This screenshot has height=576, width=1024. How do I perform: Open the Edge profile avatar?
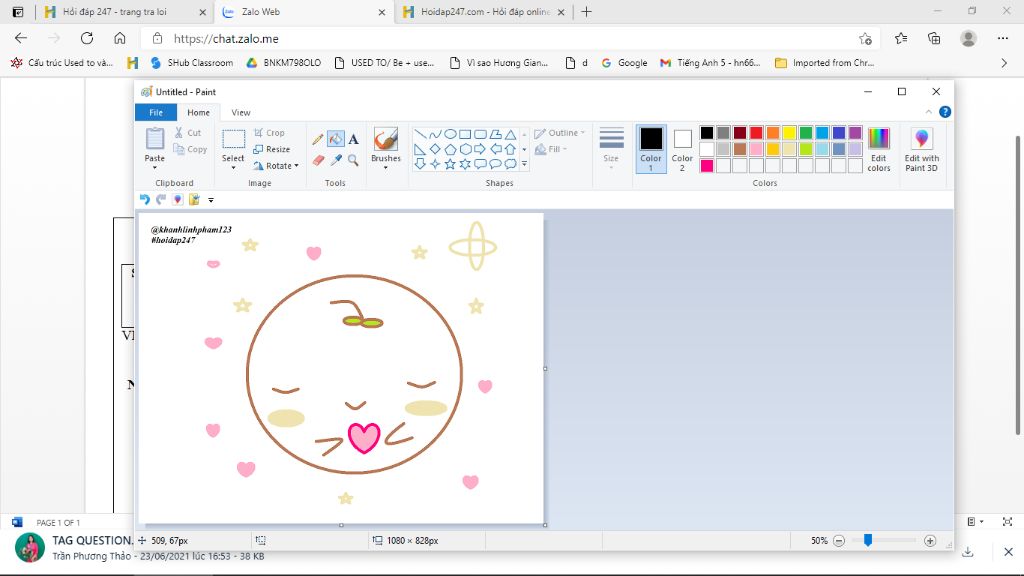[968, 39]
